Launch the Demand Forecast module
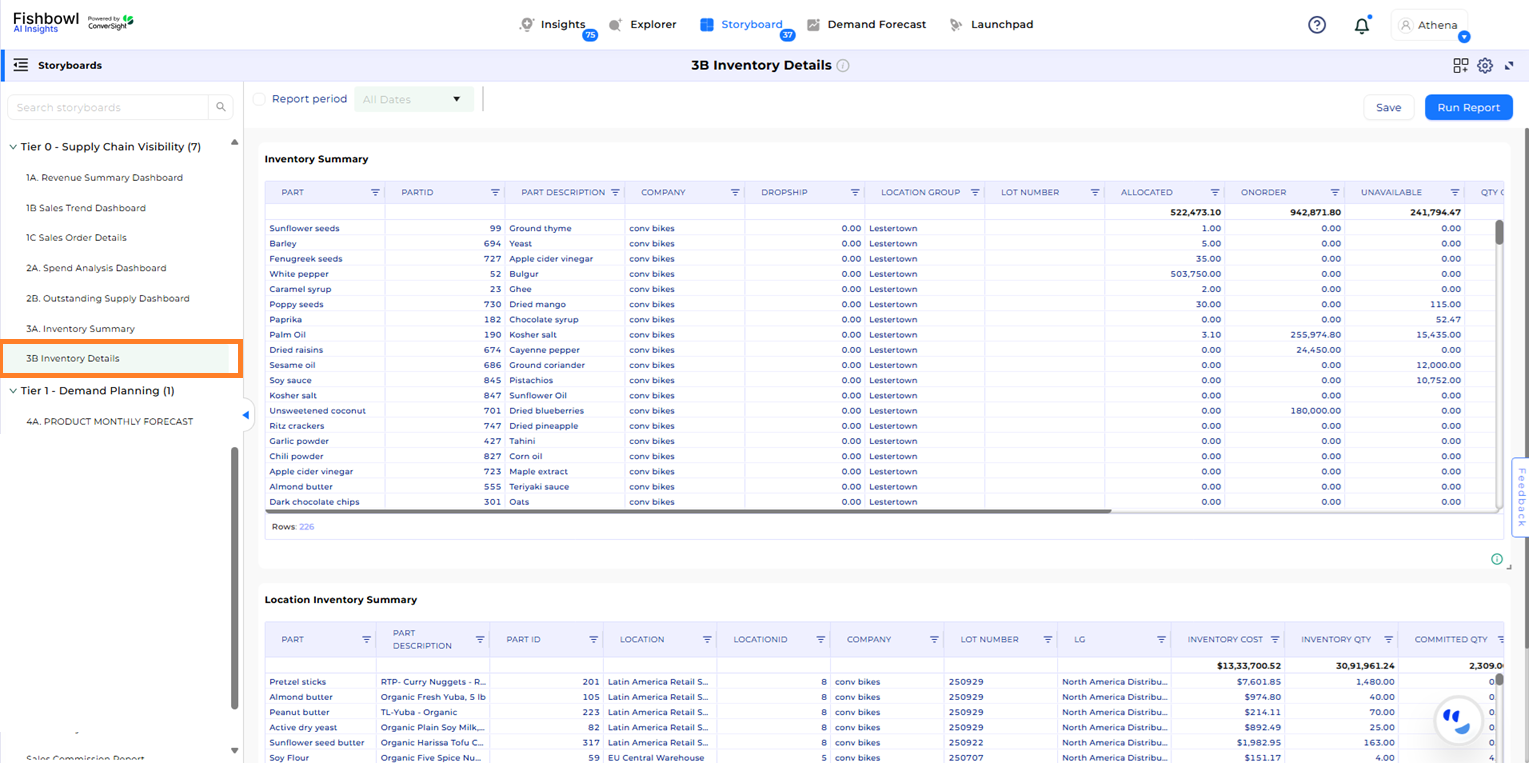Screen dimensions: 1529x763 pyautogui.click(x=876, y=24)
